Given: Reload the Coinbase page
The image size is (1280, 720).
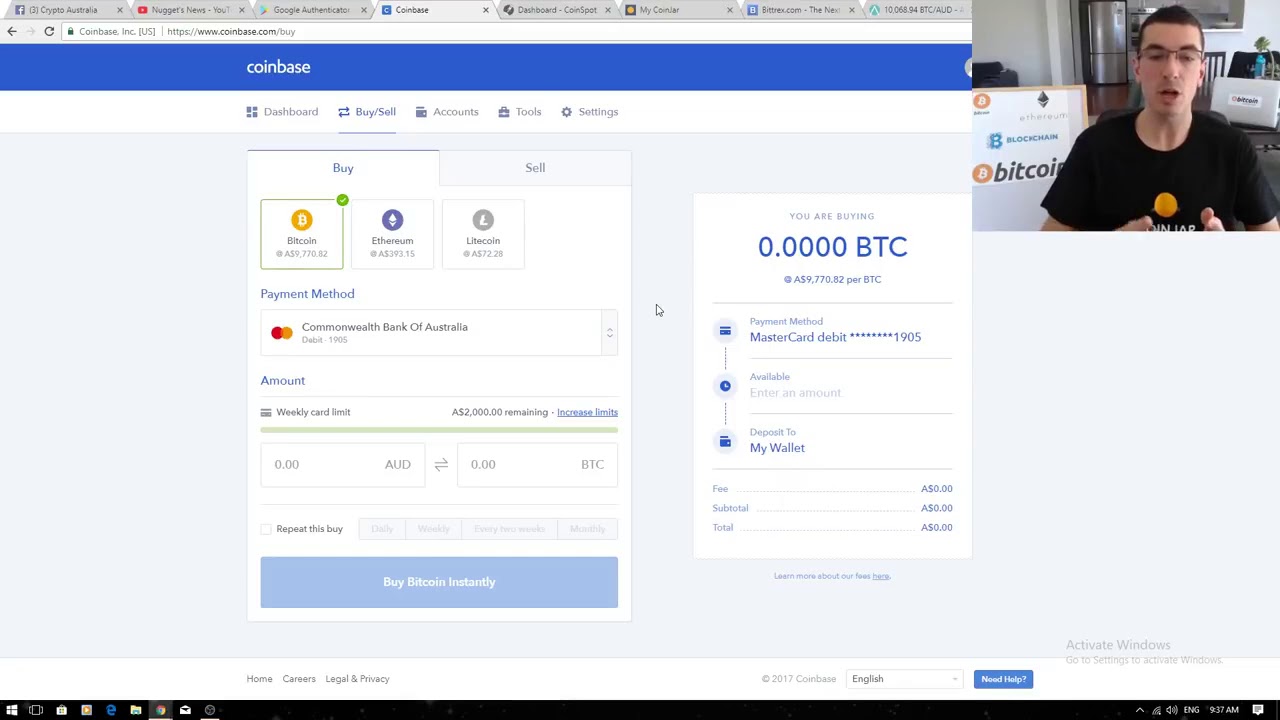Looking at the screenshot, I should coord(49,31).
